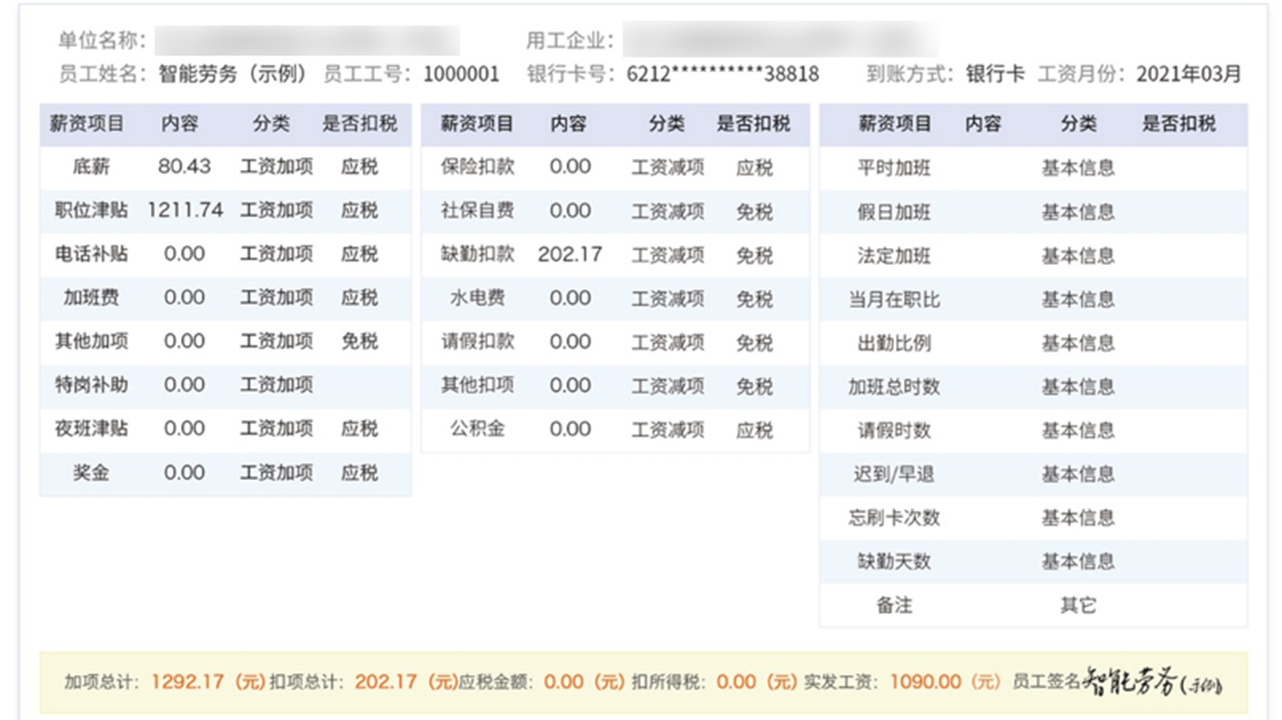Viewport: 1282px width, 720px height.
Task: Click the 电话补贴 row label
Action: [91, 254]
